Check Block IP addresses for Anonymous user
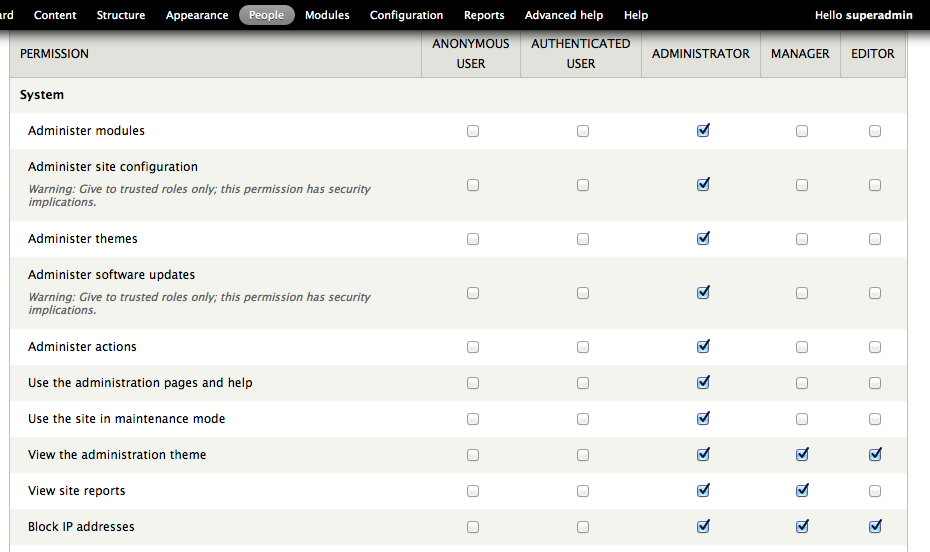Image resolution: width=930 pixels, height=552 pixels. (x=473, y=527)
